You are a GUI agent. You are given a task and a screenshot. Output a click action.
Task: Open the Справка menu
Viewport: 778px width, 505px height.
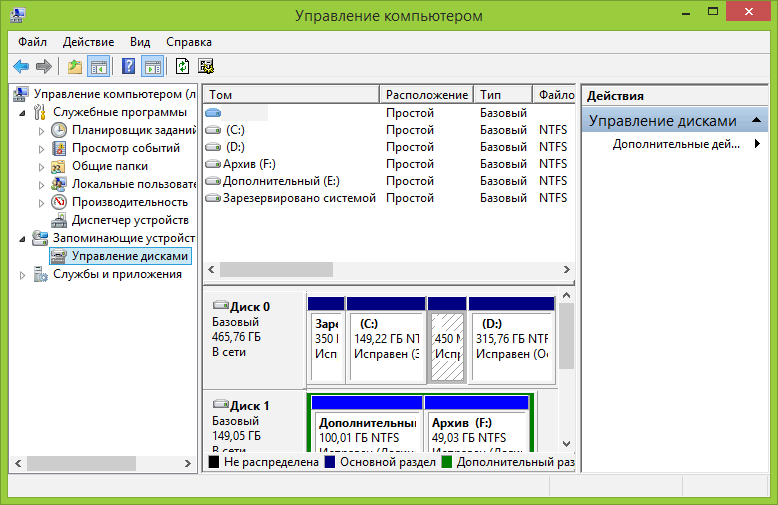(188, 42)
